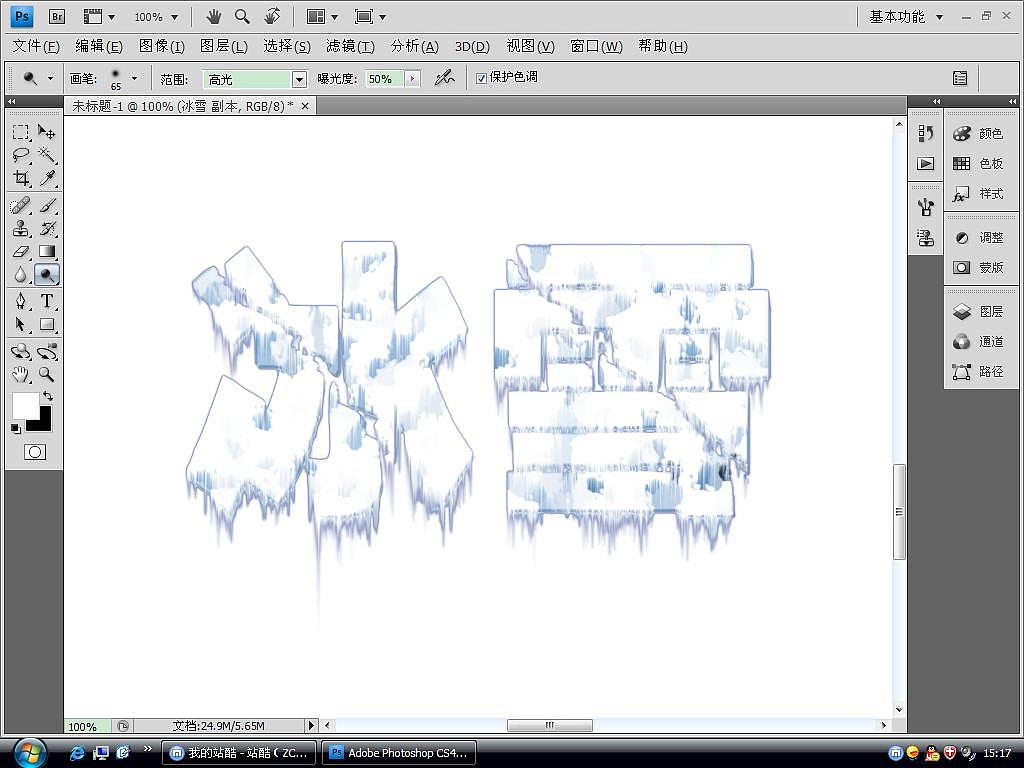Viewport: 1024px width, 768px height.
Task: Select the 3D Orbit camera tool
Action: coord(46,352)
